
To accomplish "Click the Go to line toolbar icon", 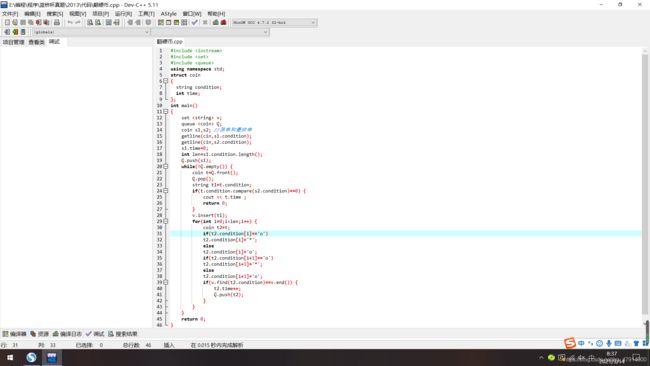I will 116,22.
